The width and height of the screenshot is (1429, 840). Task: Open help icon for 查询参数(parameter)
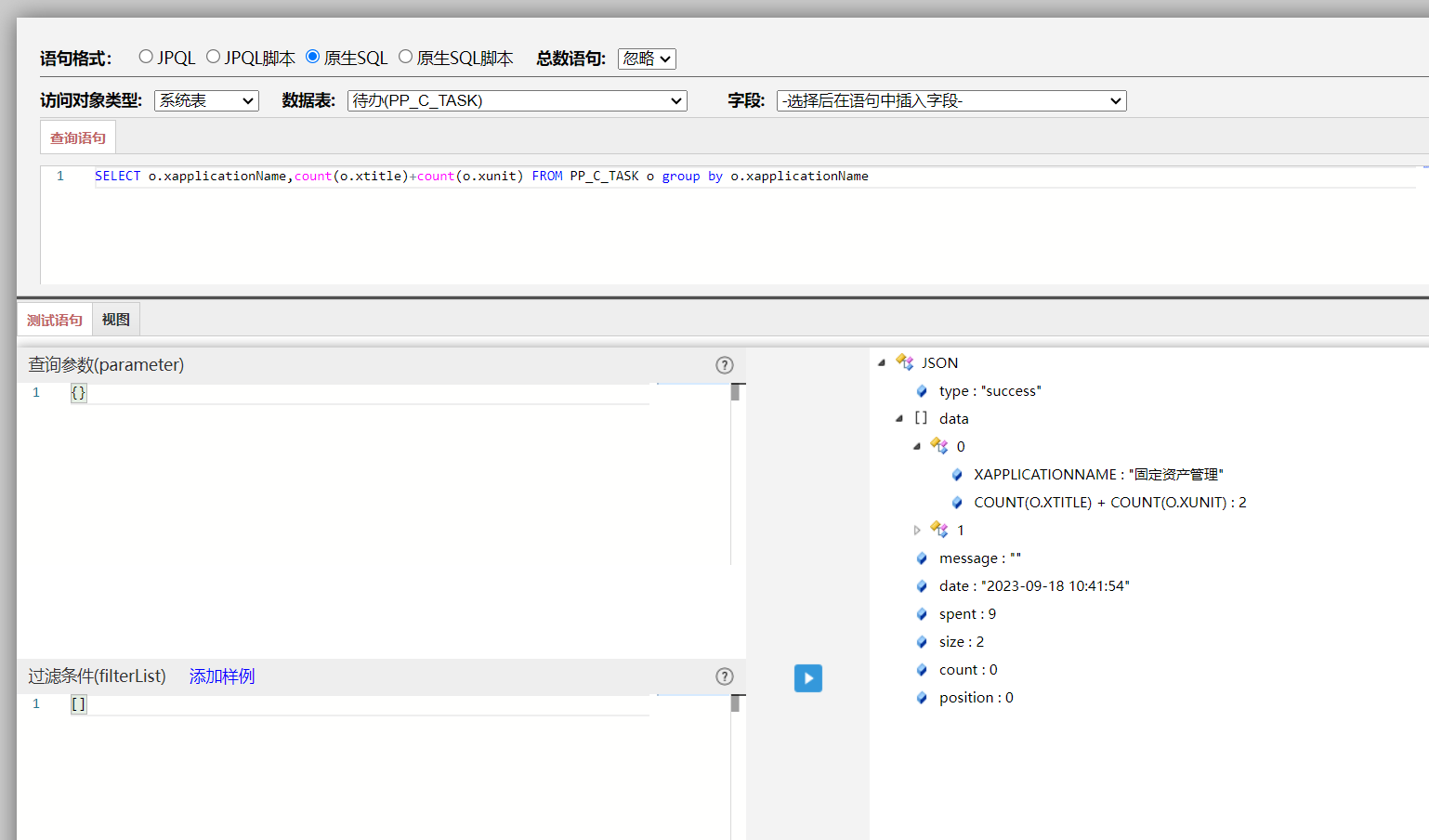[725, 365]
